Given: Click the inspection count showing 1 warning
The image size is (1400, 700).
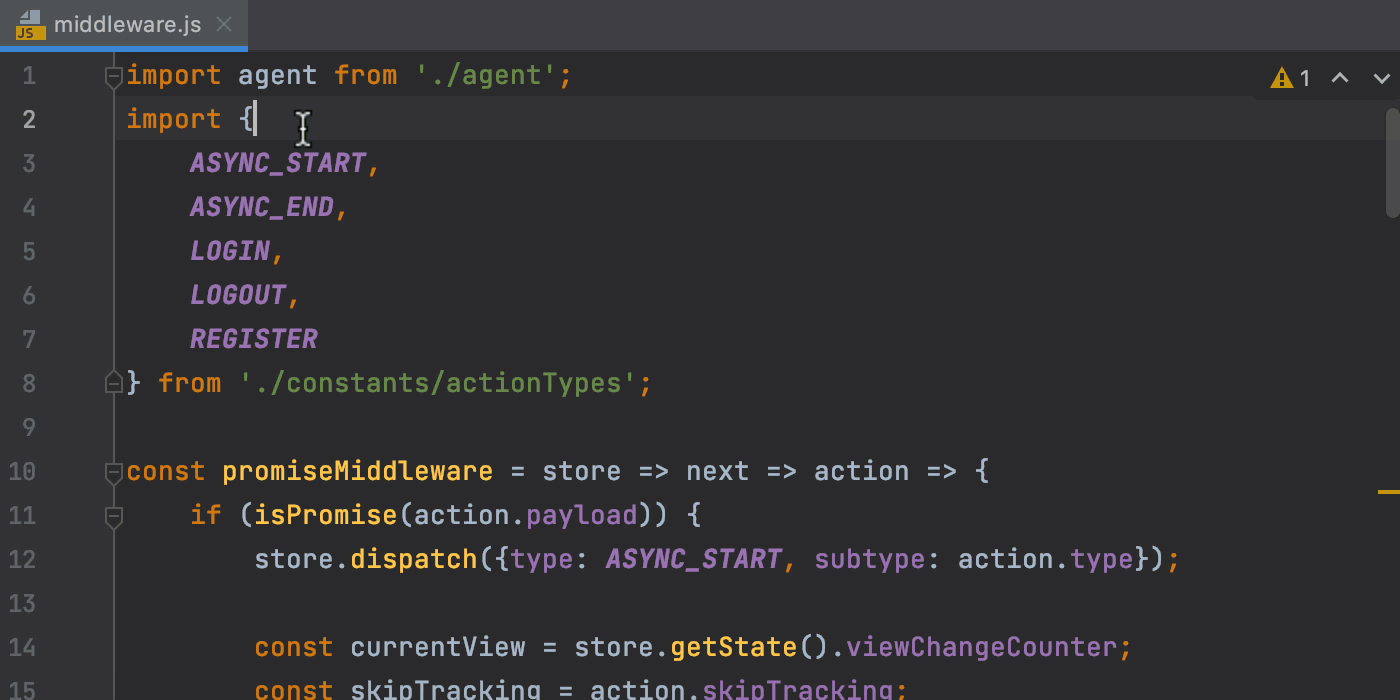Looking at the screenshot, I should (x=1305, y=77).
